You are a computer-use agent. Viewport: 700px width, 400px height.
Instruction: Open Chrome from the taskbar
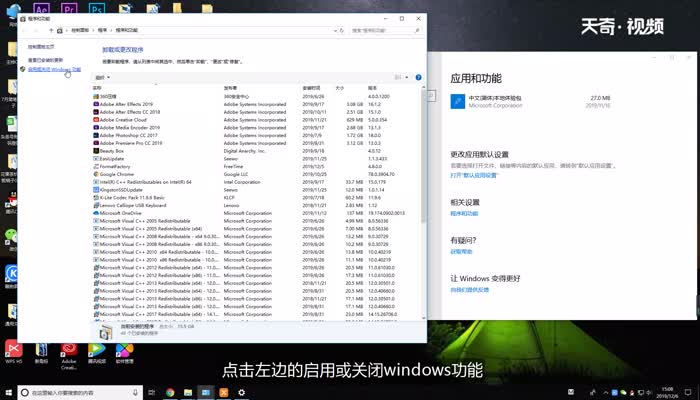[170, 392]
